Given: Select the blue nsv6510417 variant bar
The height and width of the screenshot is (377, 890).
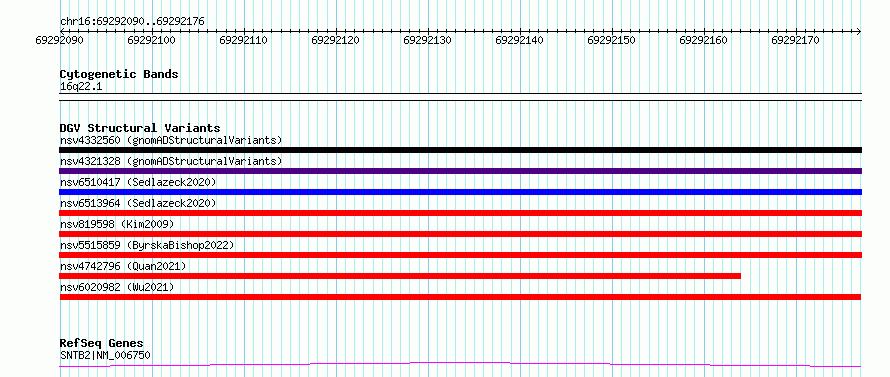Looking at the screenshot, I should (460, 192).
